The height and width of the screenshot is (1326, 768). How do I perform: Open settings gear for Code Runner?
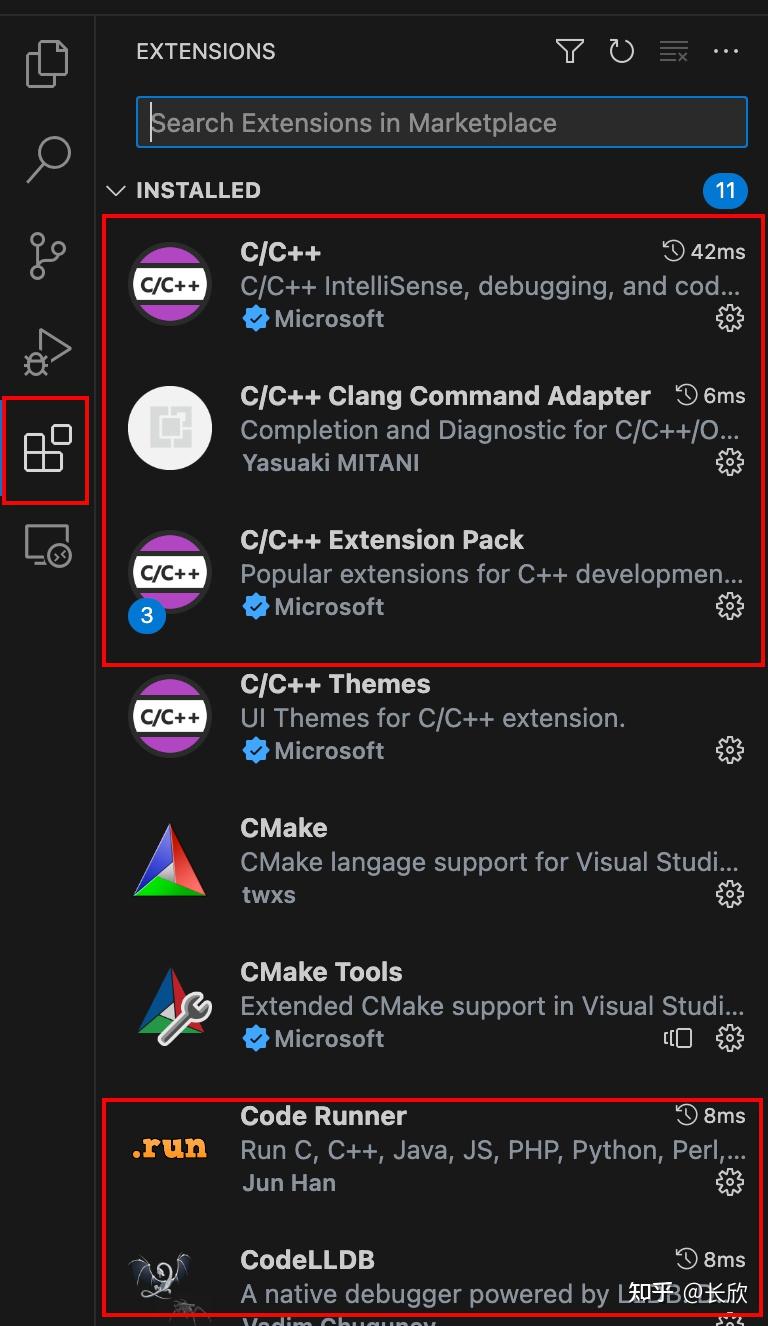729,1182
